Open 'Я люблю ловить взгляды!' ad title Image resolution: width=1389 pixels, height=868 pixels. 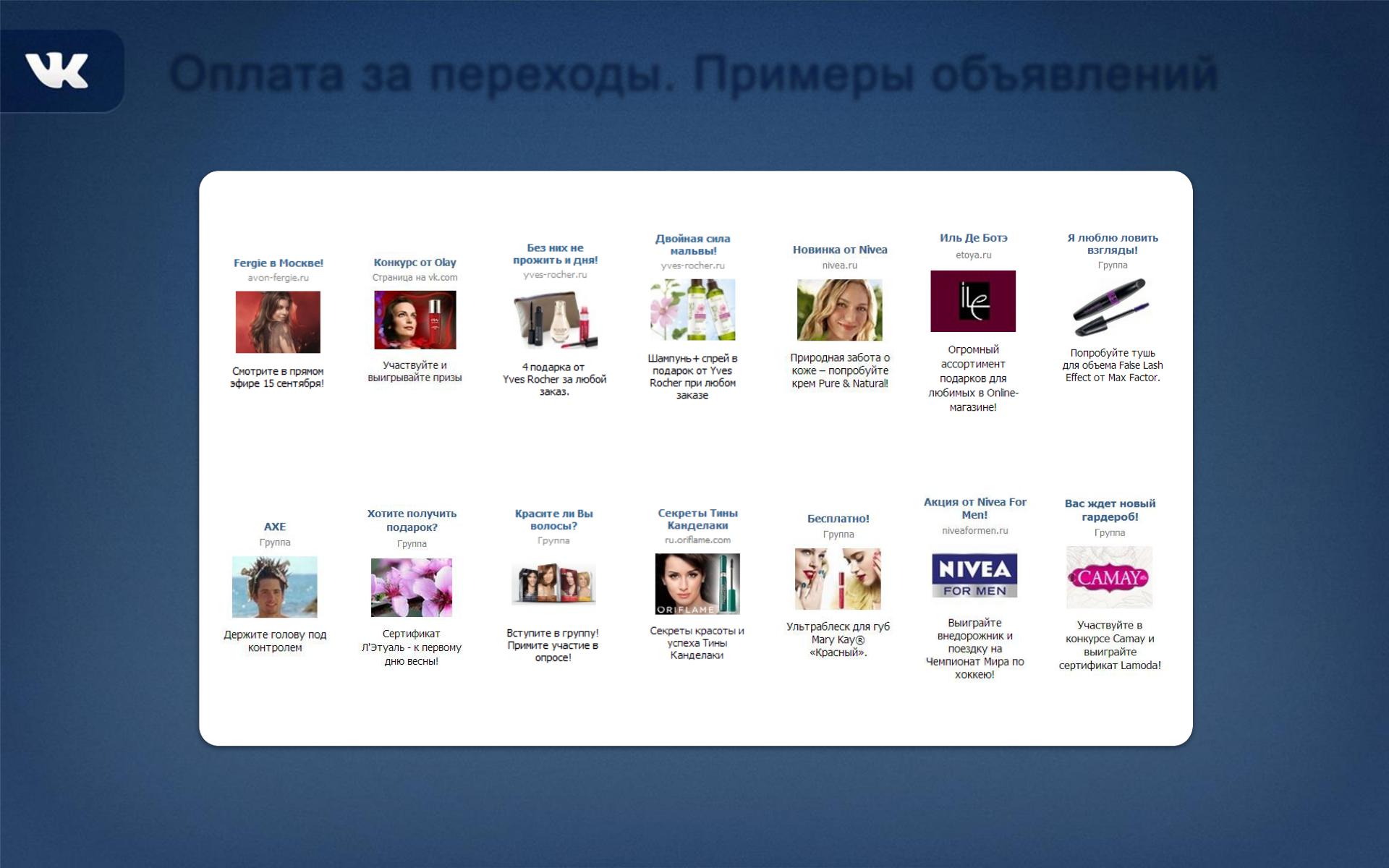(x=1112, y=244)
